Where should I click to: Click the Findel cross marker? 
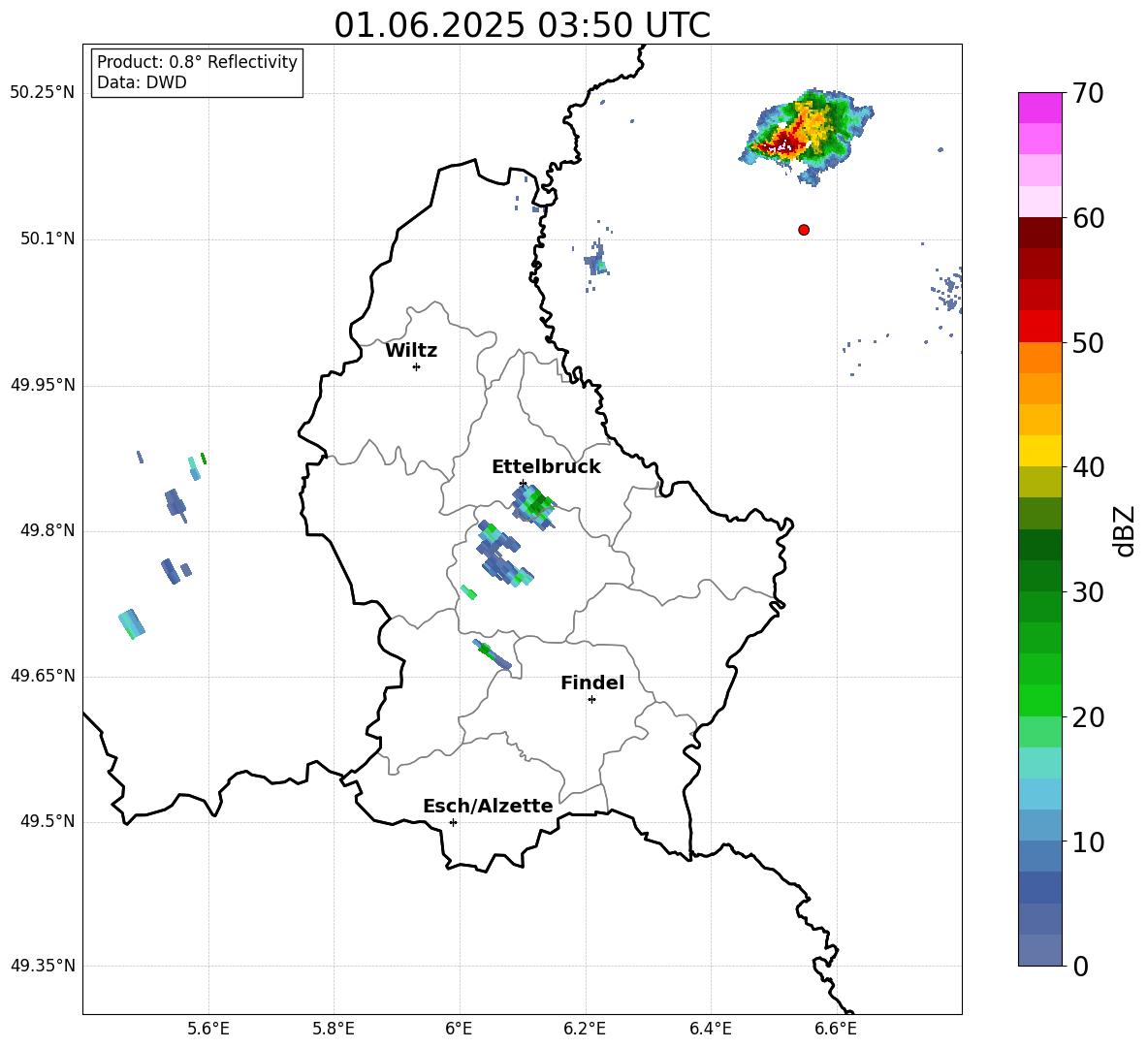click(591, 700)
